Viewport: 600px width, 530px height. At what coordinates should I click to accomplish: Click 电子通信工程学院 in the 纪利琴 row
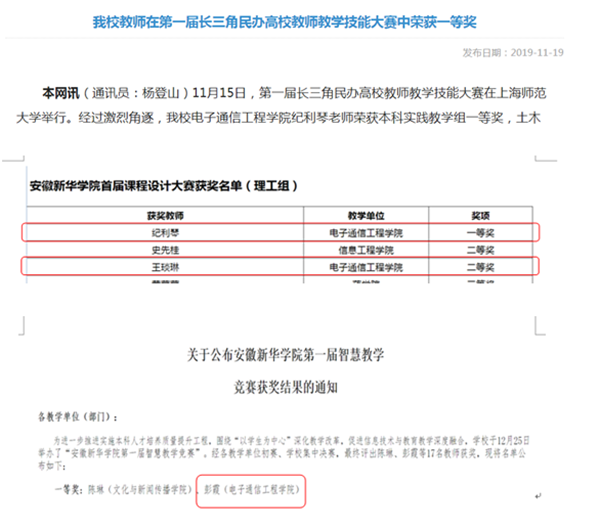tap(369, 232)
